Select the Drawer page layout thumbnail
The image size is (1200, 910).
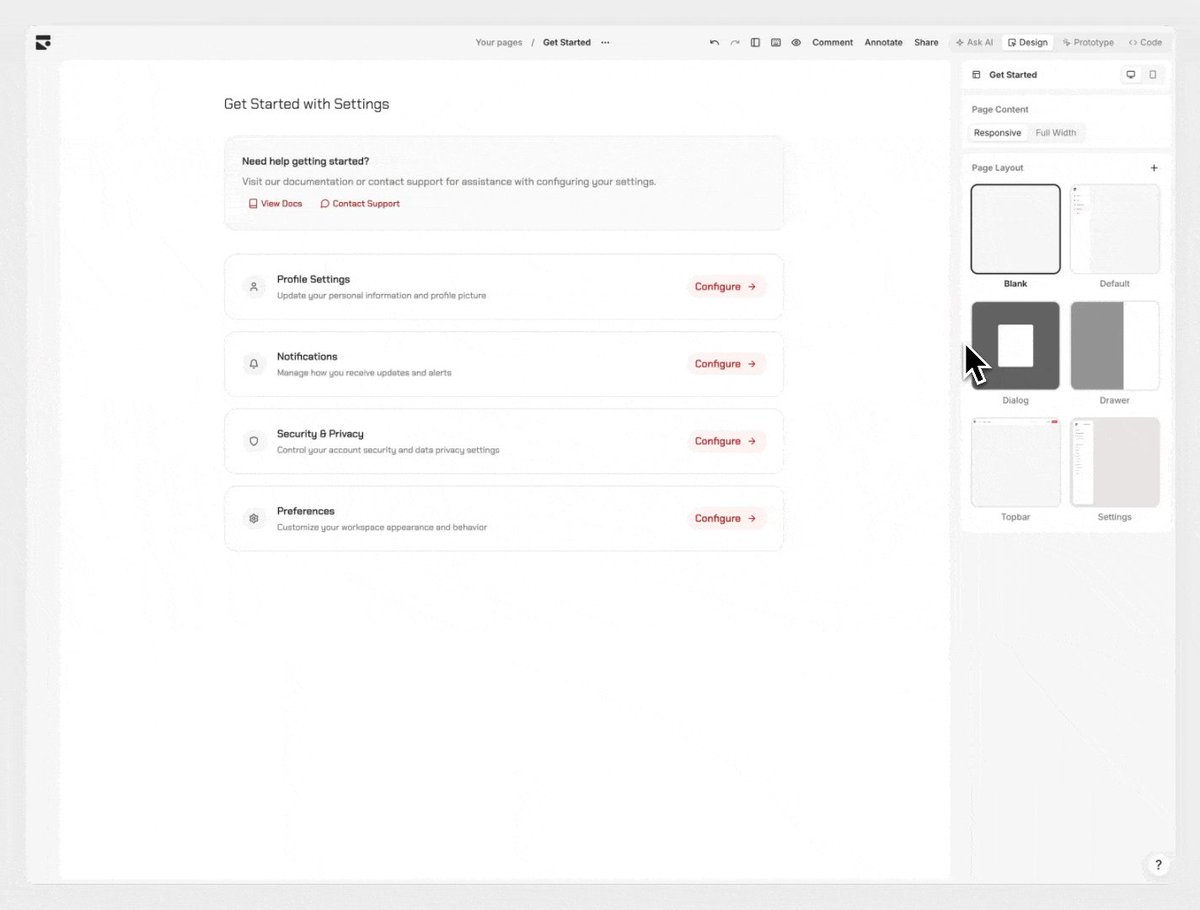click(x=1115, y=346)
